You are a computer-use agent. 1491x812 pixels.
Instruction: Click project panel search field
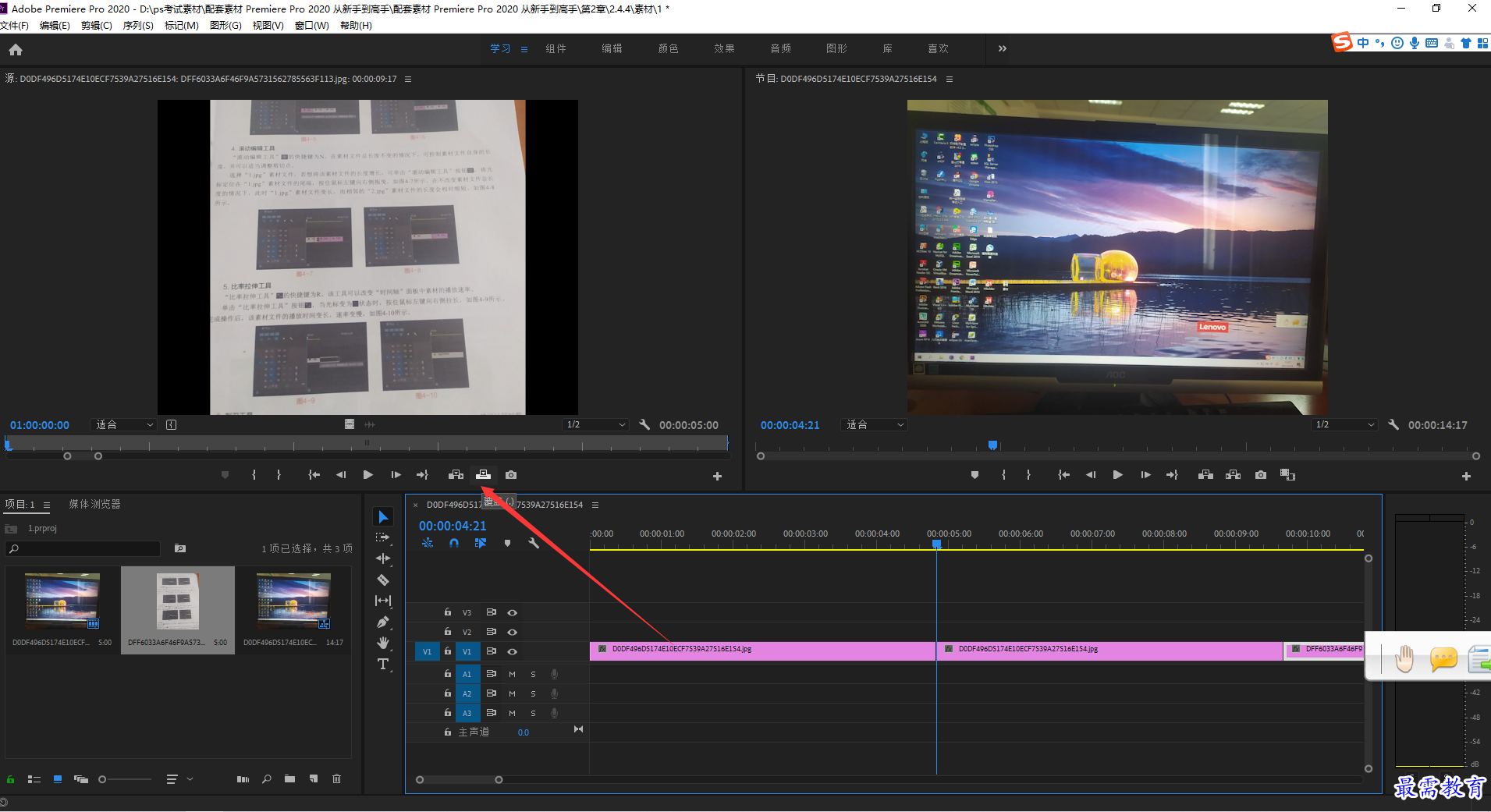click(83, 548)
